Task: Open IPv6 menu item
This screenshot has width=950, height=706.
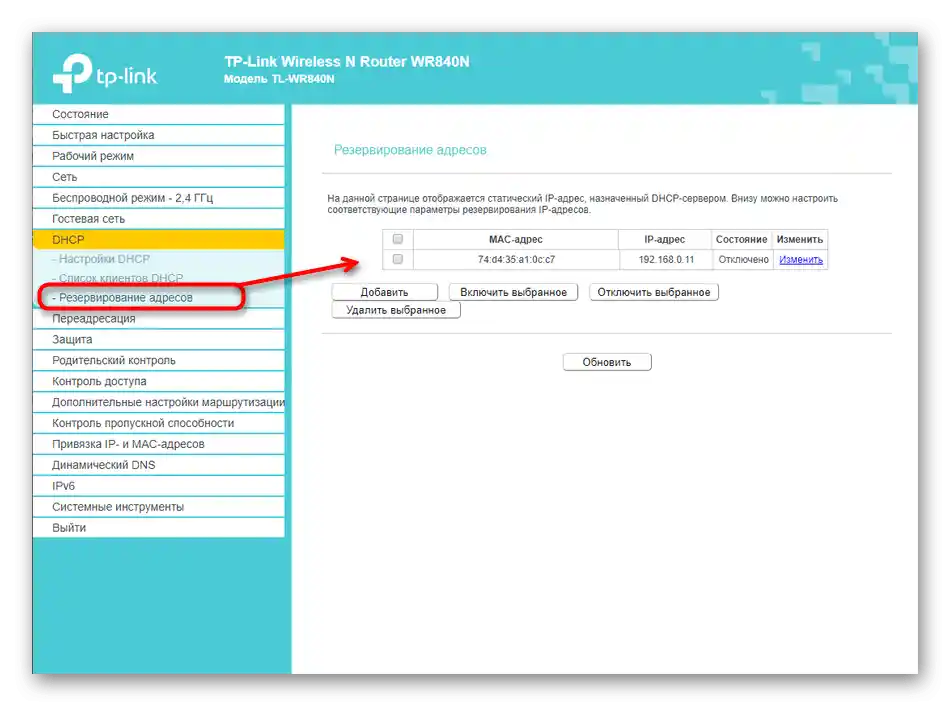Action: 159,485
